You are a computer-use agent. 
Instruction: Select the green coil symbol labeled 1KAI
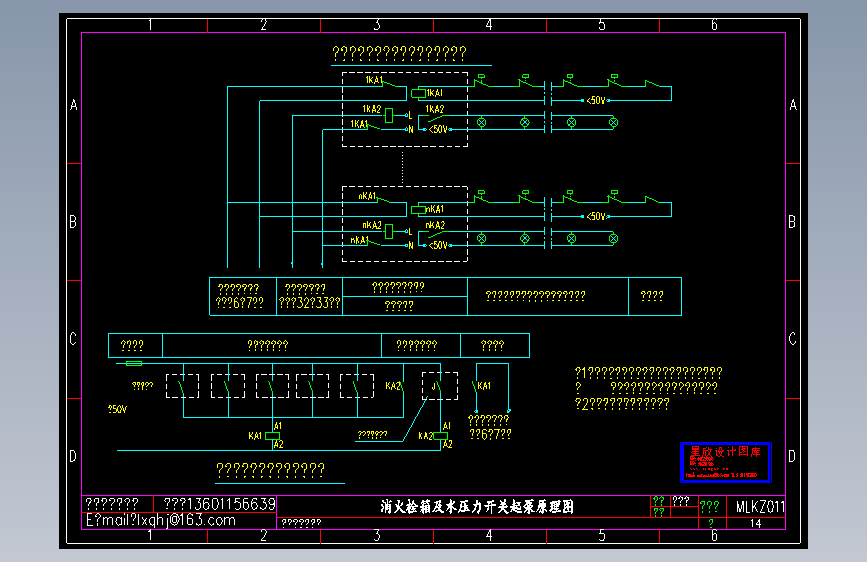click(419, 93)
